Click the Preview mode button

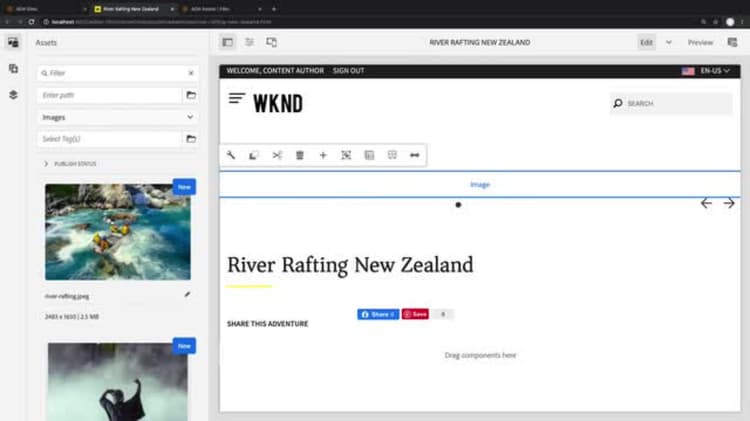click(700, 42)
